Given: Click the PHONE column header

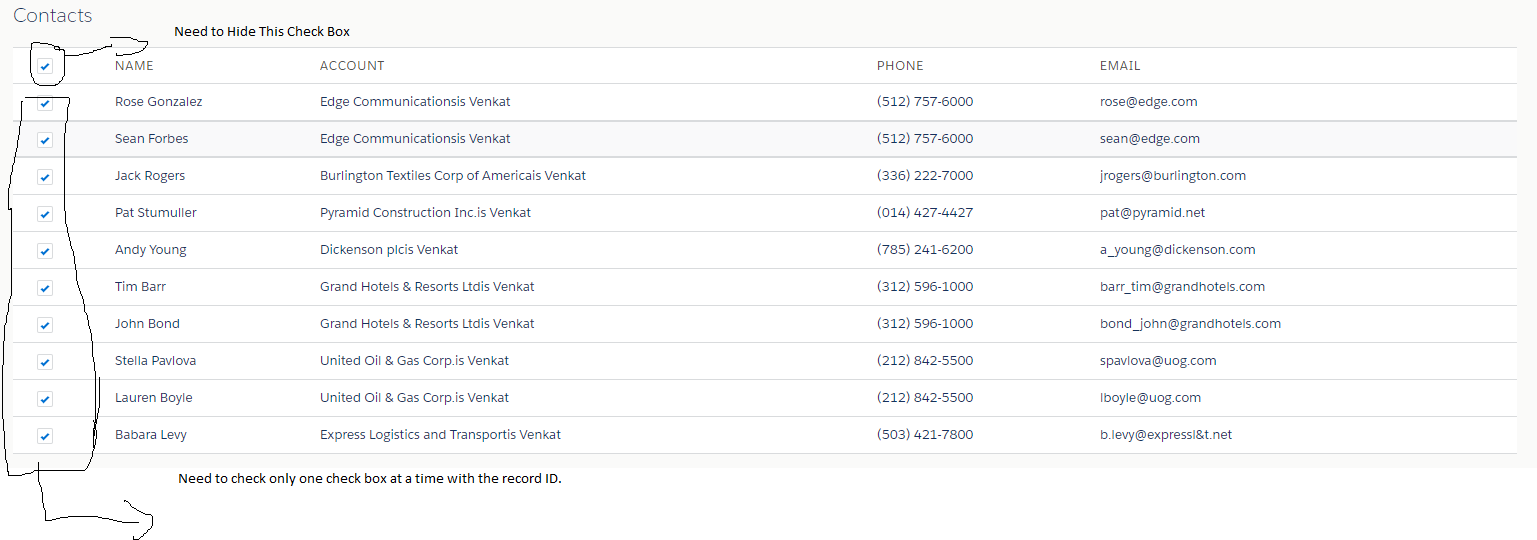Looking at the screenshot, I should [900, 66].
